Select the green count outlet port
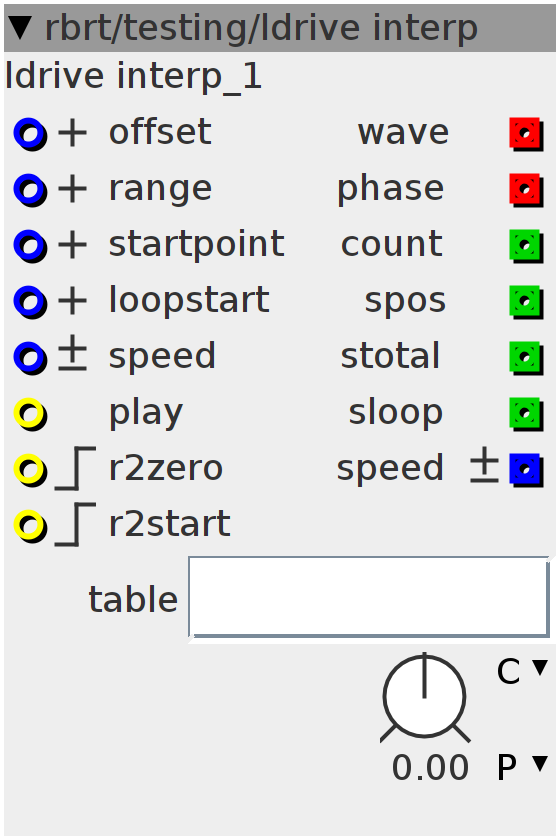The width and height of the screenshot is (560, 840). click(x=526, y=246)
